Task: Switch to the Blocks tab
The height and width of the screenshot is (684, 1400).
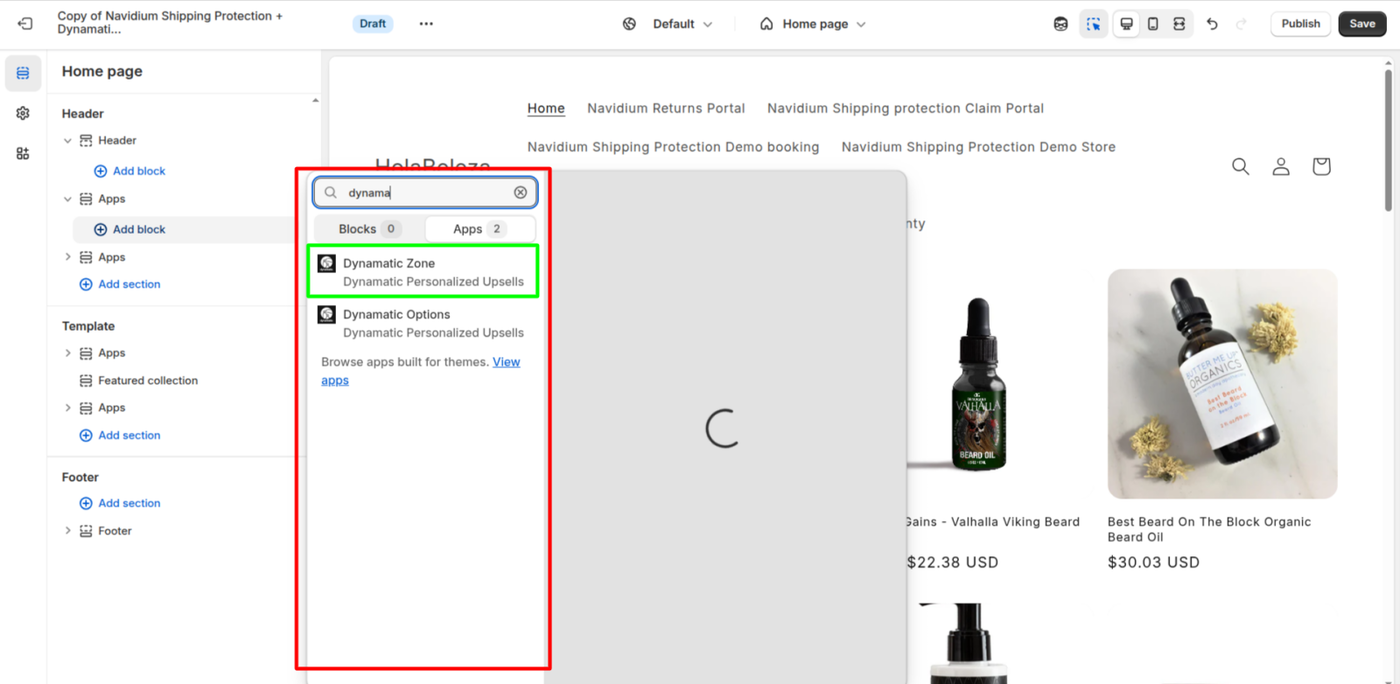Action: point(370,229)
